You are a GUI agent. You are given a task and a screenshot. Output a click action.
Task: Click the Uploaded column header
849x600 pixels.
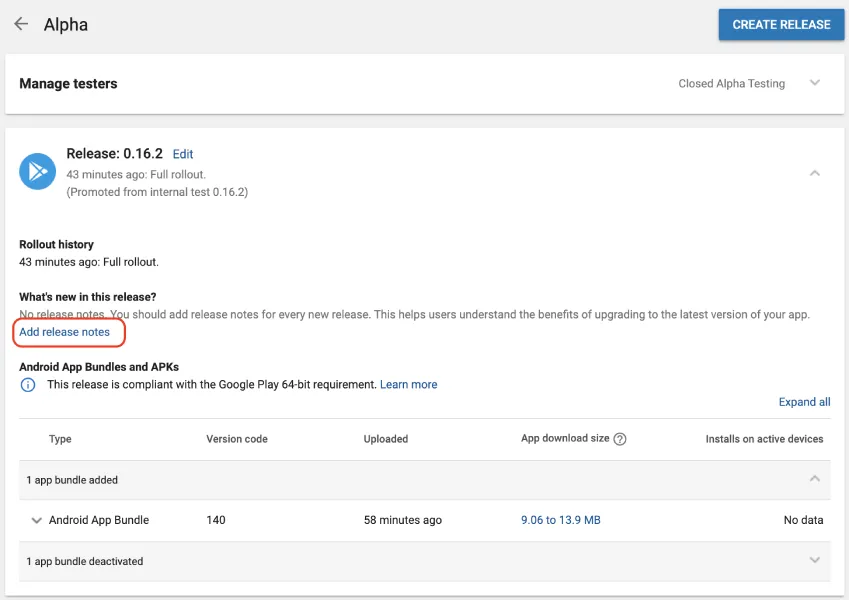(386, 439)
